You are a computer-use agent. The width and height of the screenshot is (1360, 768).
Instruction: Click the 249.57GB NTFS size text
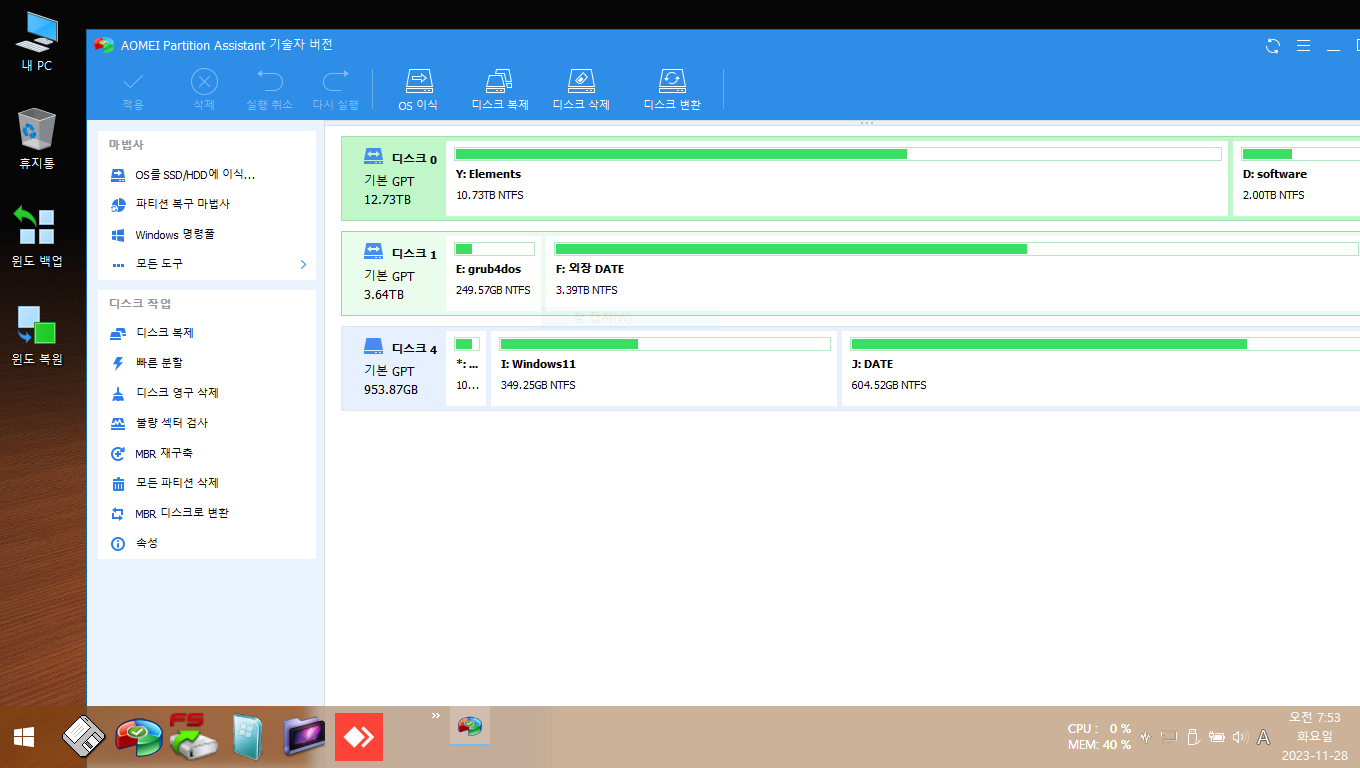pos(493,291)
